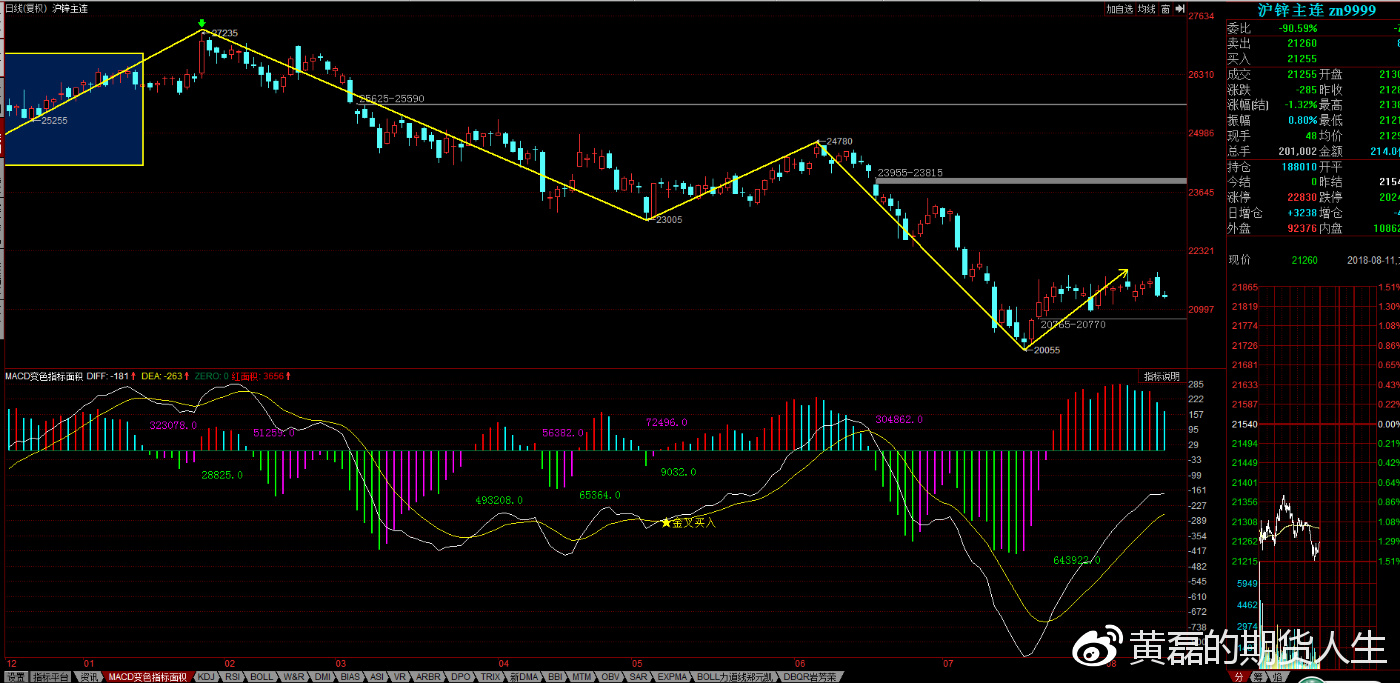Screen dimensions: 1400x683
Task: Open the DBQR indicator tab
Action: pos(808,677)
